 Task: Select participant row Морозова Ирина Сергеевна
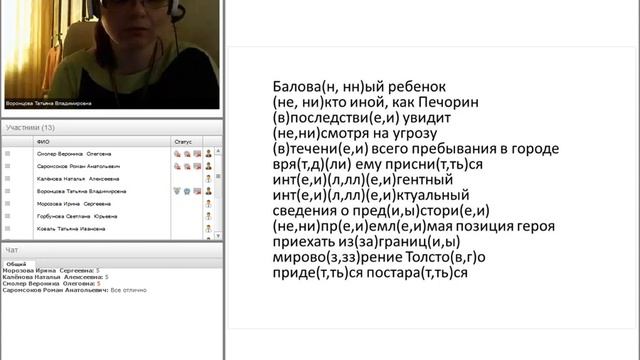coord(108,204)
